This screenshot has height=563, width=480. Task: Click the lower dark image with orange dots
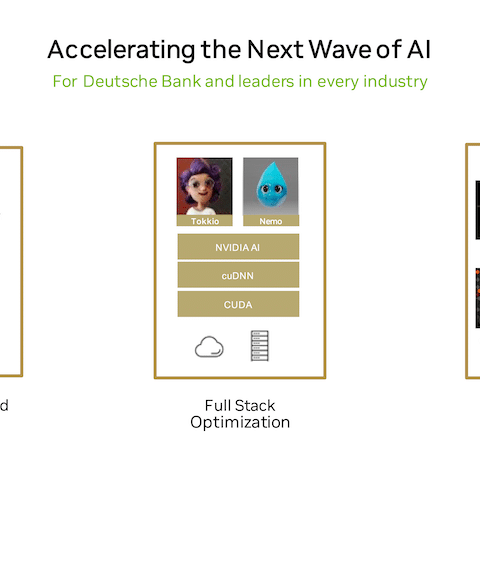pyautogui.click(x=477, y=298)
